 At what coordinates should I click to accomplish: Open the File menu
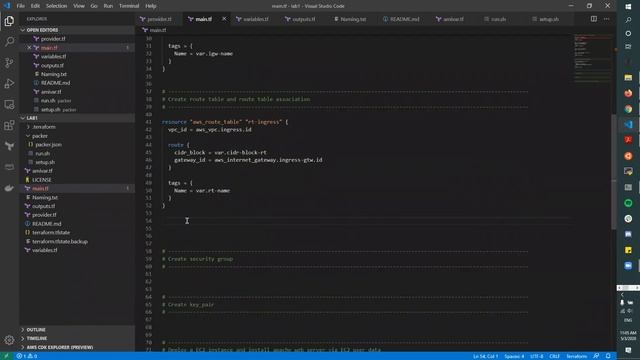pyautogui.click(x=20, y=6)
